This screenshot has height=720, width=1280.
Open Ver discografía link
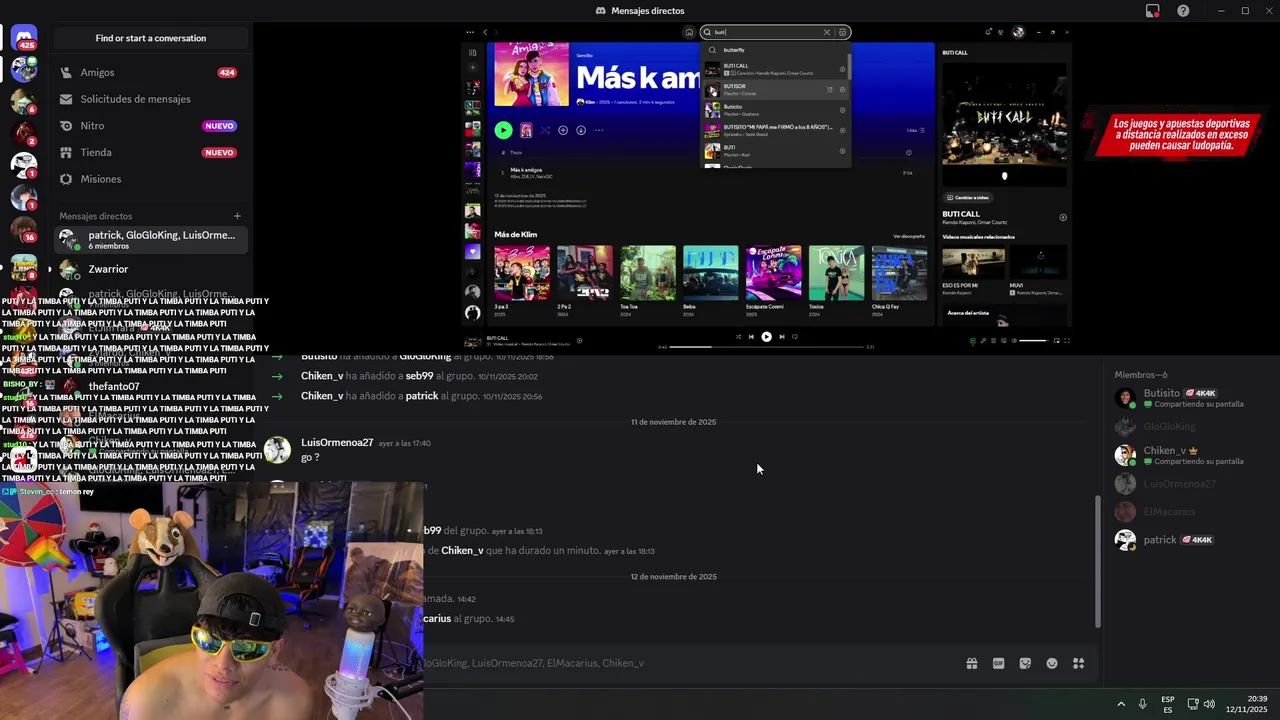909,236
